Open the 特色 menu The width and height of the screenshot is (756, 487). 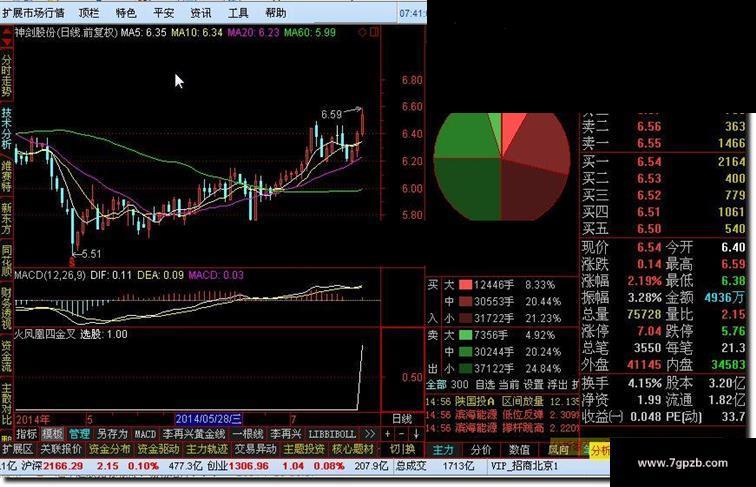126,13
